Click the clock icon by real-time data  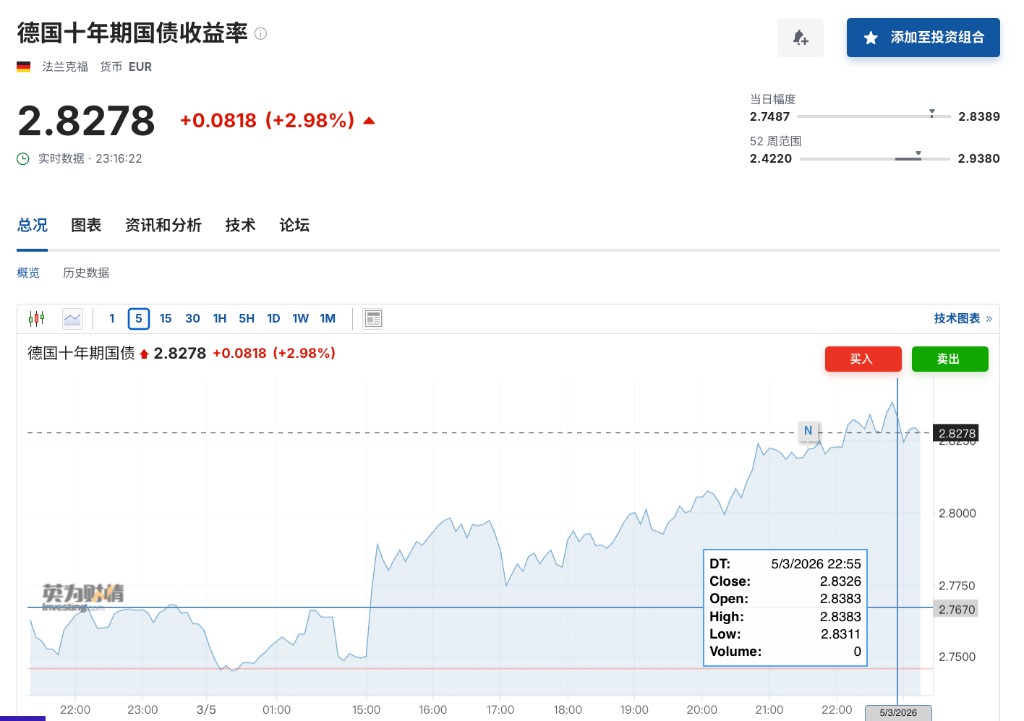pyautogui.click(x=23, y=159)
